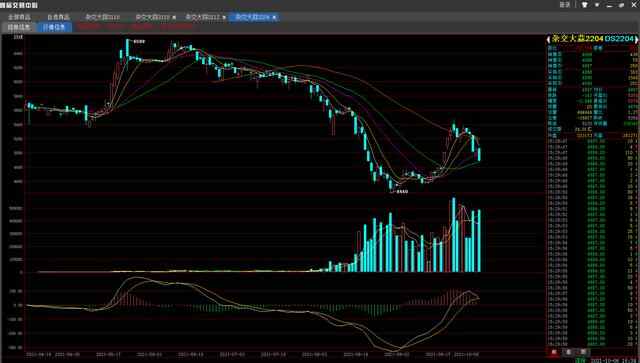640x363 pixels.
Task: Switch to the second tab in the top tab row
Action: [58, 17]
